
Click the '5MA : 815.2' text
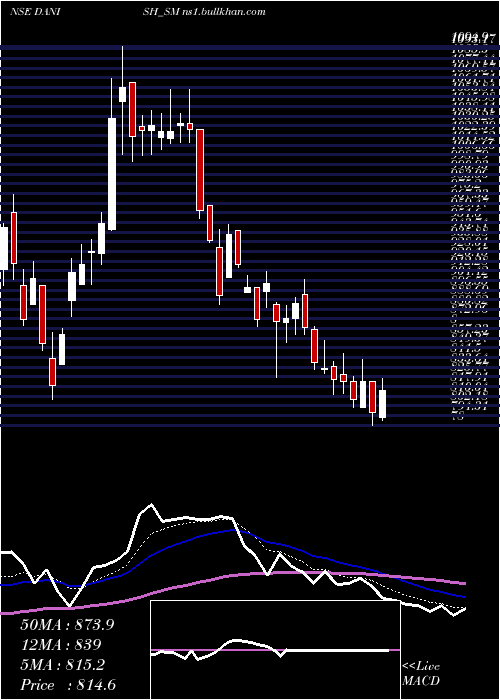coord(62,665)
